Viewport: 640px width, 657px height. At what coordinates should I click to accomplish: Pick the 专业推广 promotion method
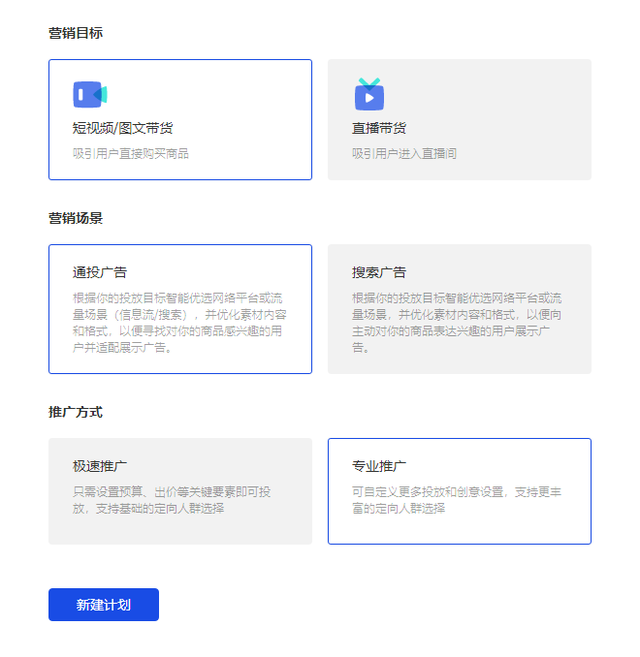point(459,491)
